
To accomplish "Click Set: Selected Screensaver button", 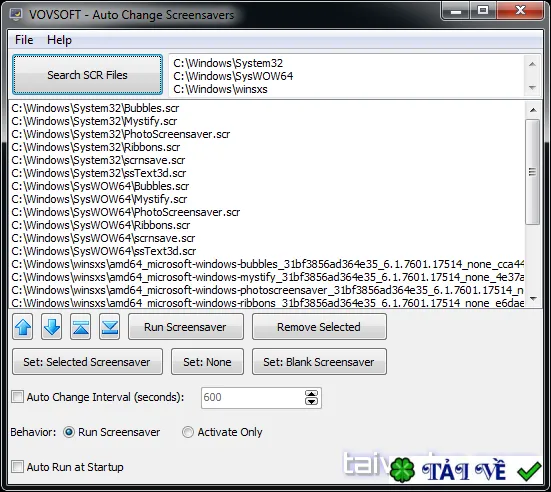I will 87,362.
